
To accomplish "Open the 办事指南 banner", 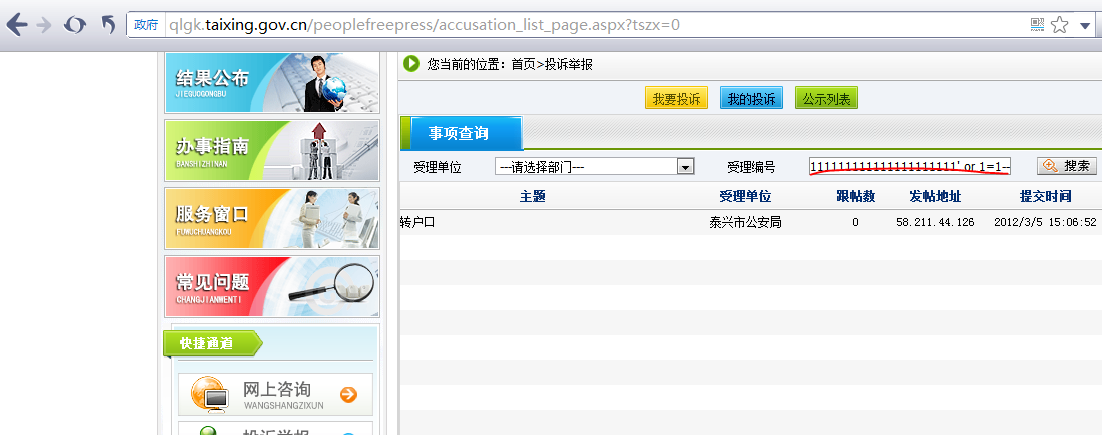I will [x=272, y=150].
